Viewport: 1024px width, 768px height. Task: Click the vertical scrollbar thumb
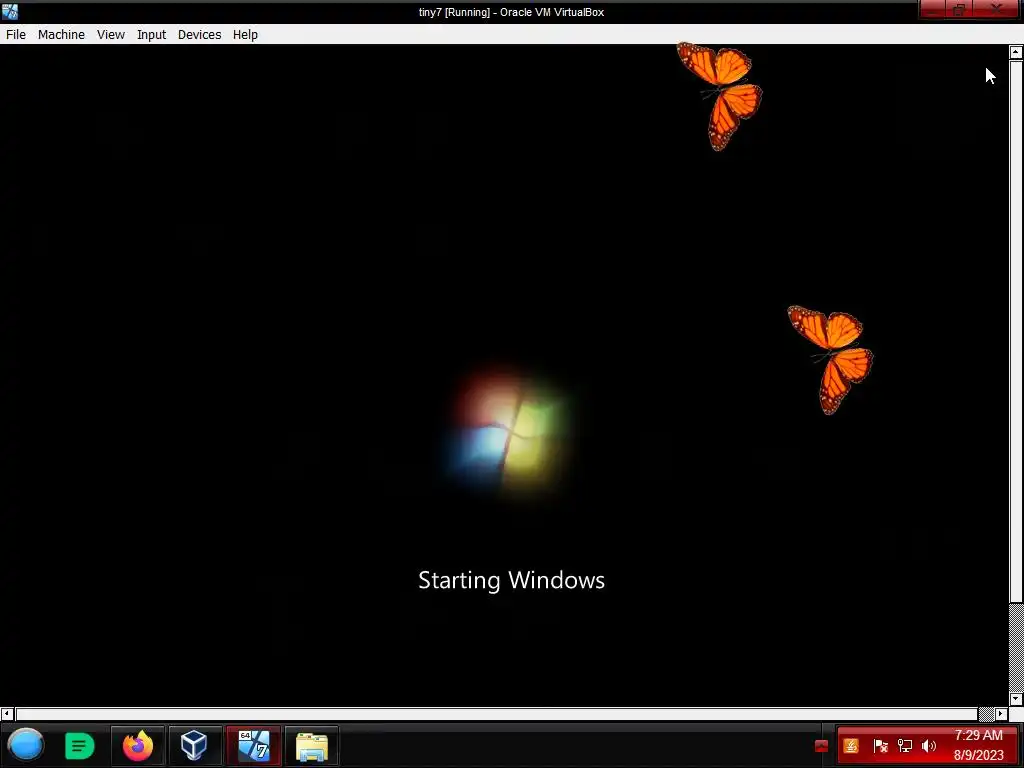point(1016,332)
